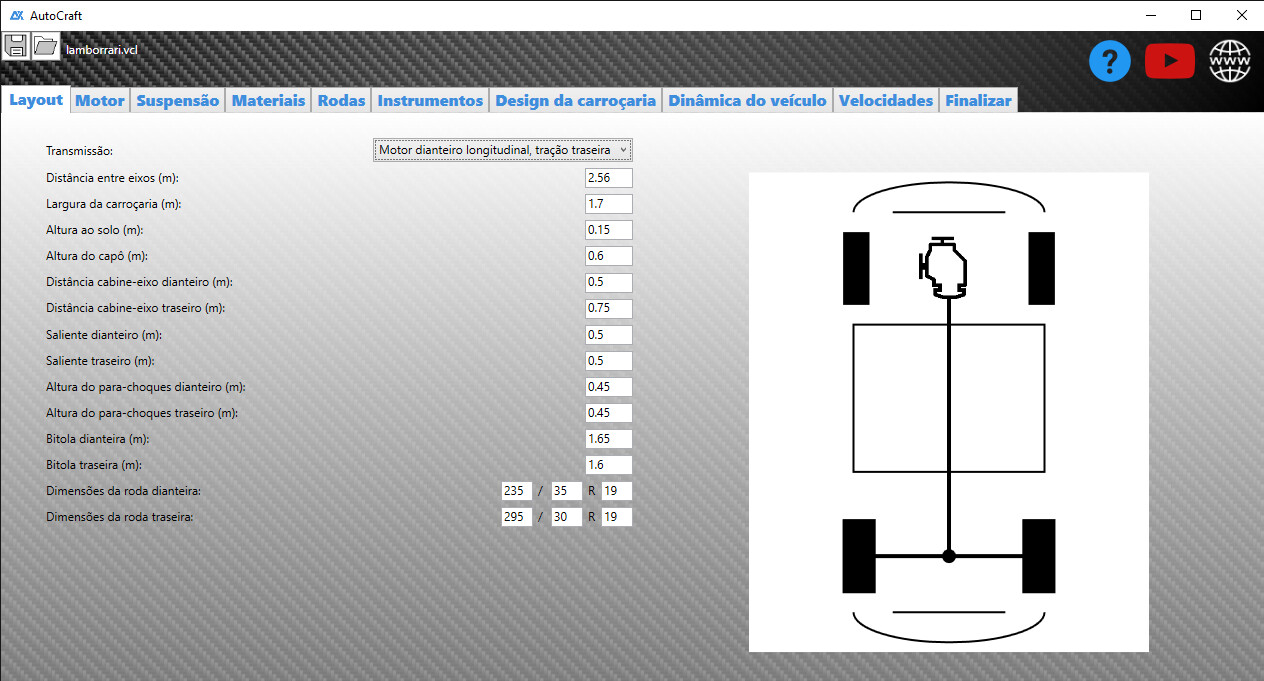Go to the Rodas tab

point(341,101)
